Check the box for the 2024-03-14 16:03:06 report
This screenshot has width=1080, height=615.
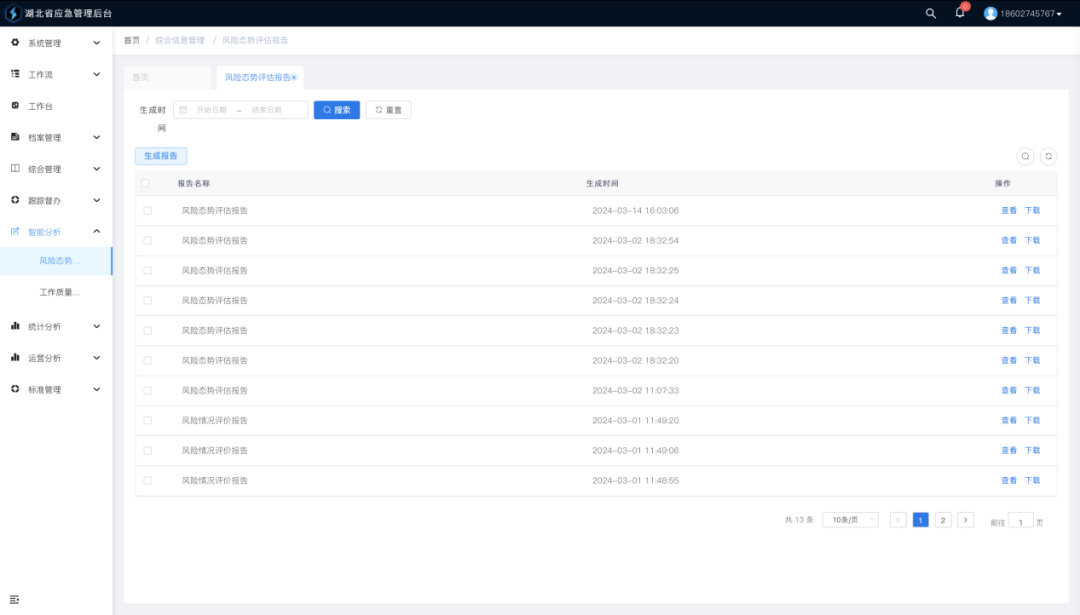click(147, 211)
